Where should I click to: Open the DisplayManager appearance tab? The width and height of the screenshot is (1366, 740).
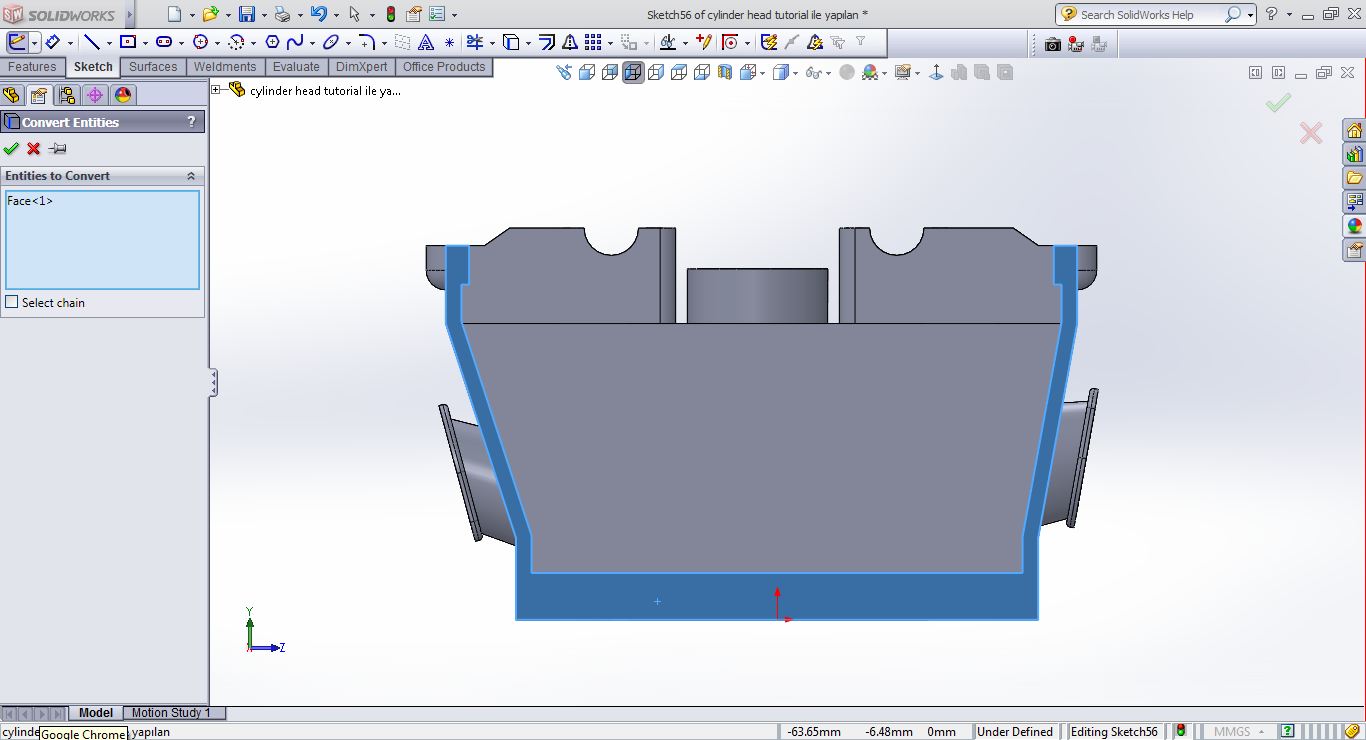(123, 95)
